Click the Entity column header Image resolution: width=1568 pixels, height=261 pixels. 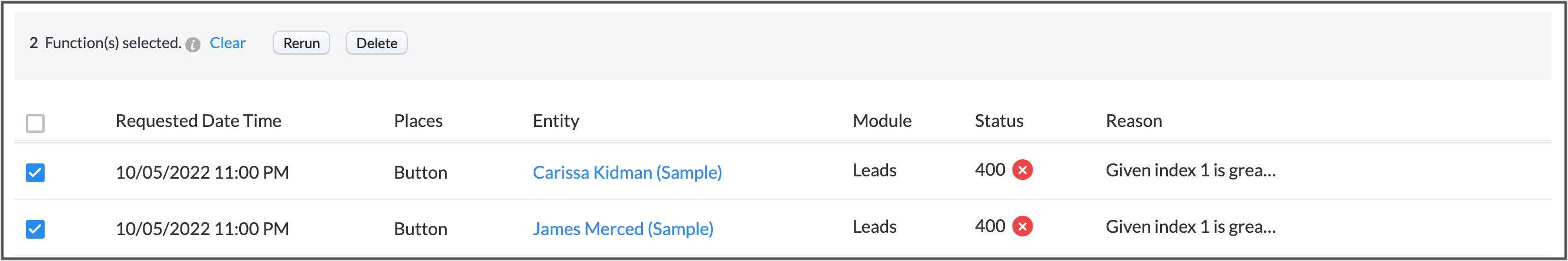pyautogui.click(x=556, y=121)
